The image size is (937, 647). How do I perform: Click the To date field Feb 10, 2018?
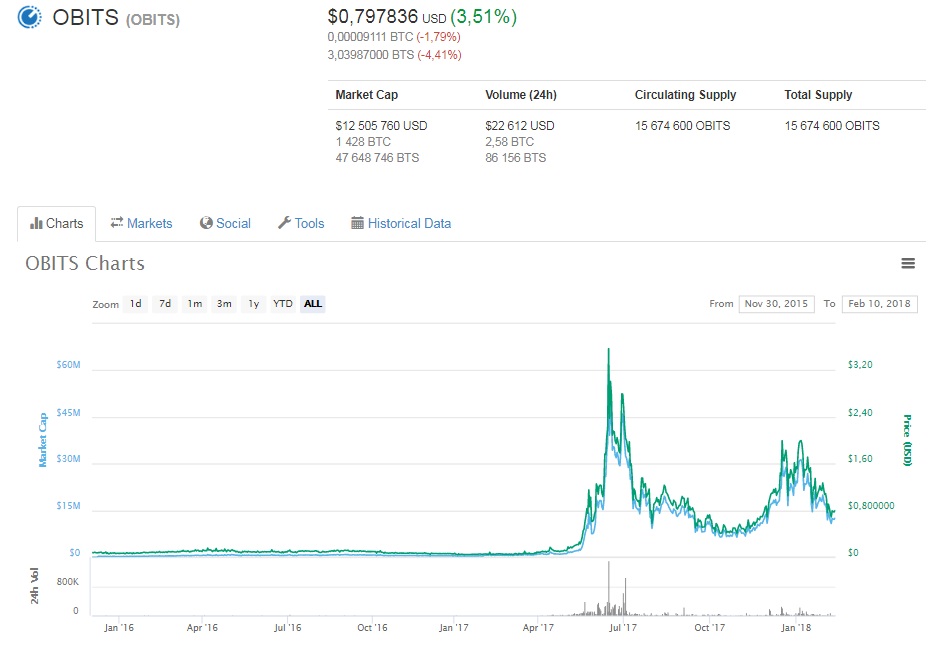tap(880, 304)
